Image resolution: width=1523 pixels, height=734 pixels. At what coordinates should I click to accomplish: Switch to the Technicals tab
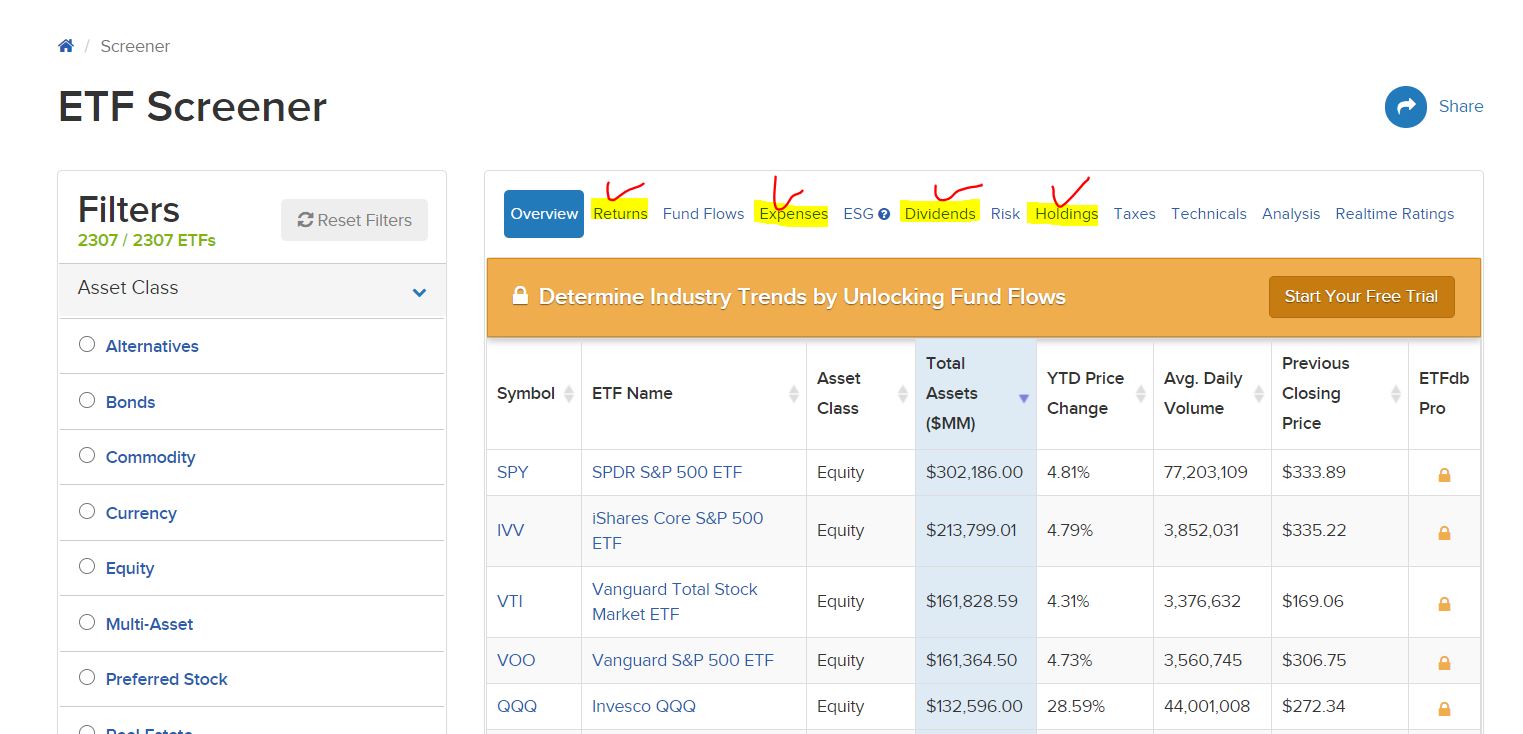[1208, 214]
